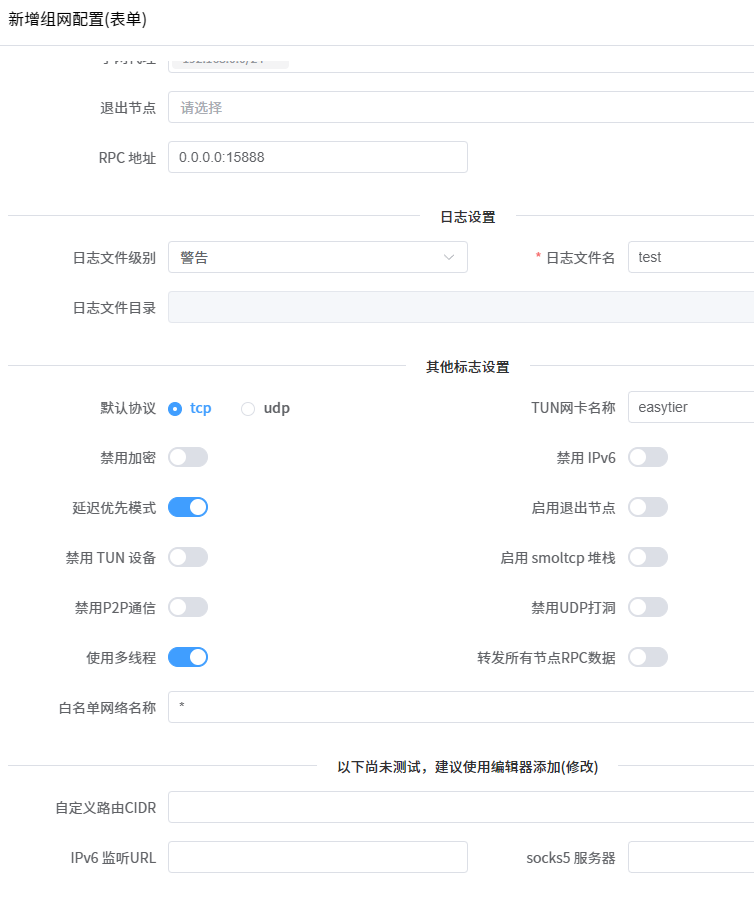Open the 日志文件级别 dropdown showing 警告

click(317, 257)
